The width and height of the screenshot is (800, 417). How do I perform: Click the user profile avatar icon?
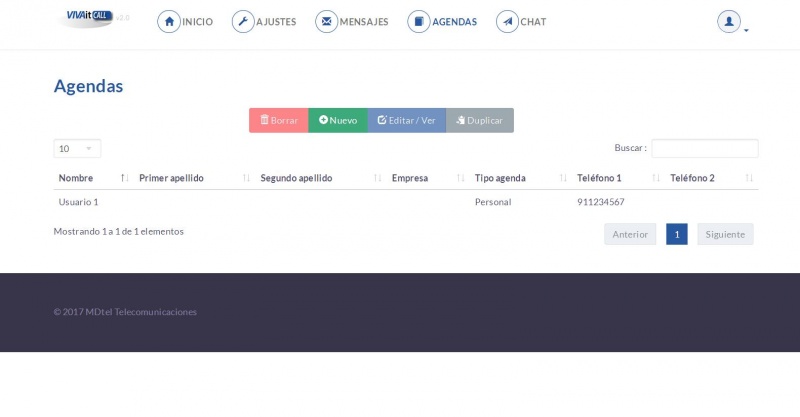coord(729,21)
